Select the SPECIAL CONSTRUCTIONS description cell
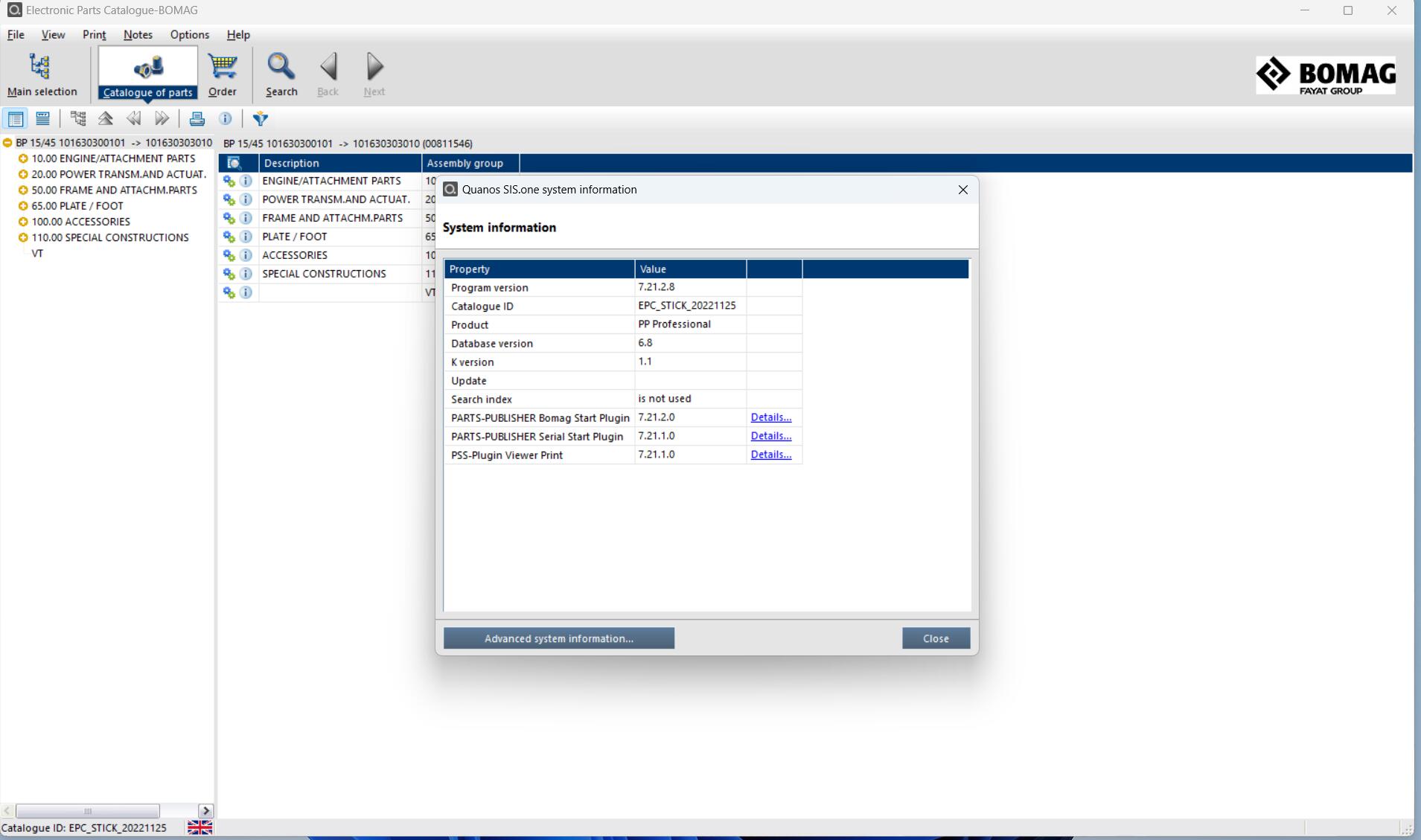The height and width of the screenshot is (840, 1421). click(340, 274)
